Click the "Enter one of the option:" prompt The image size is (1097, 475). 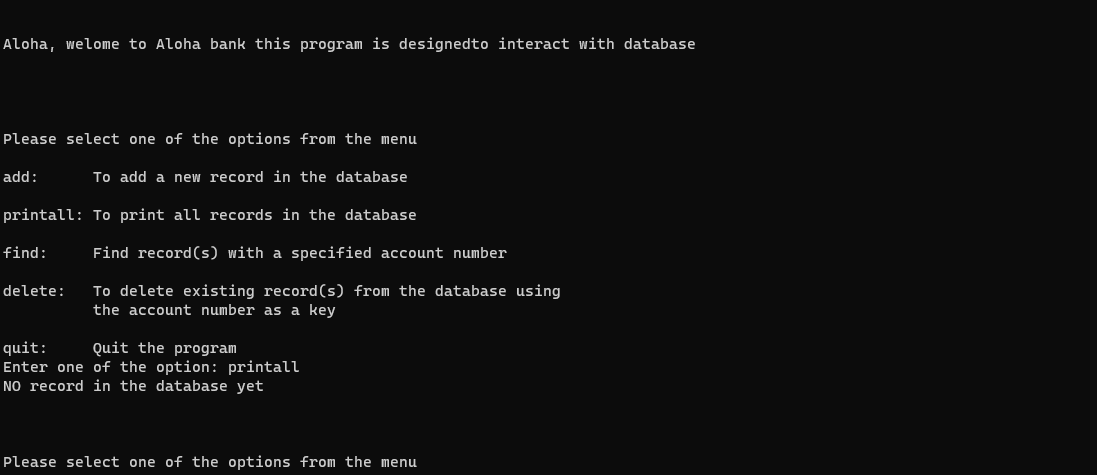pos(111,368)
